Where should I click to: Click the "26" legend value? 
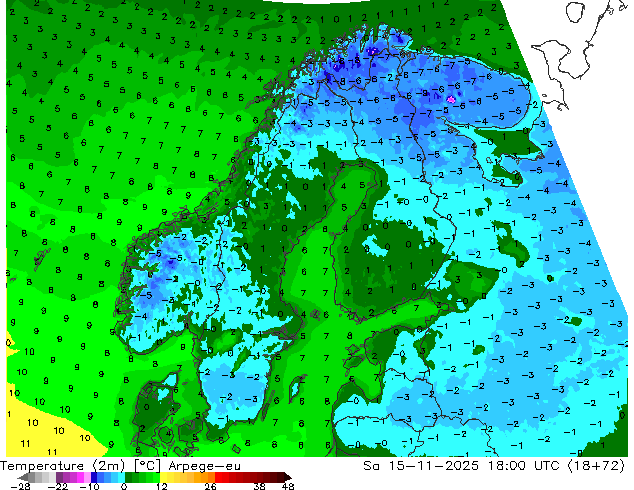click(210, 486)
